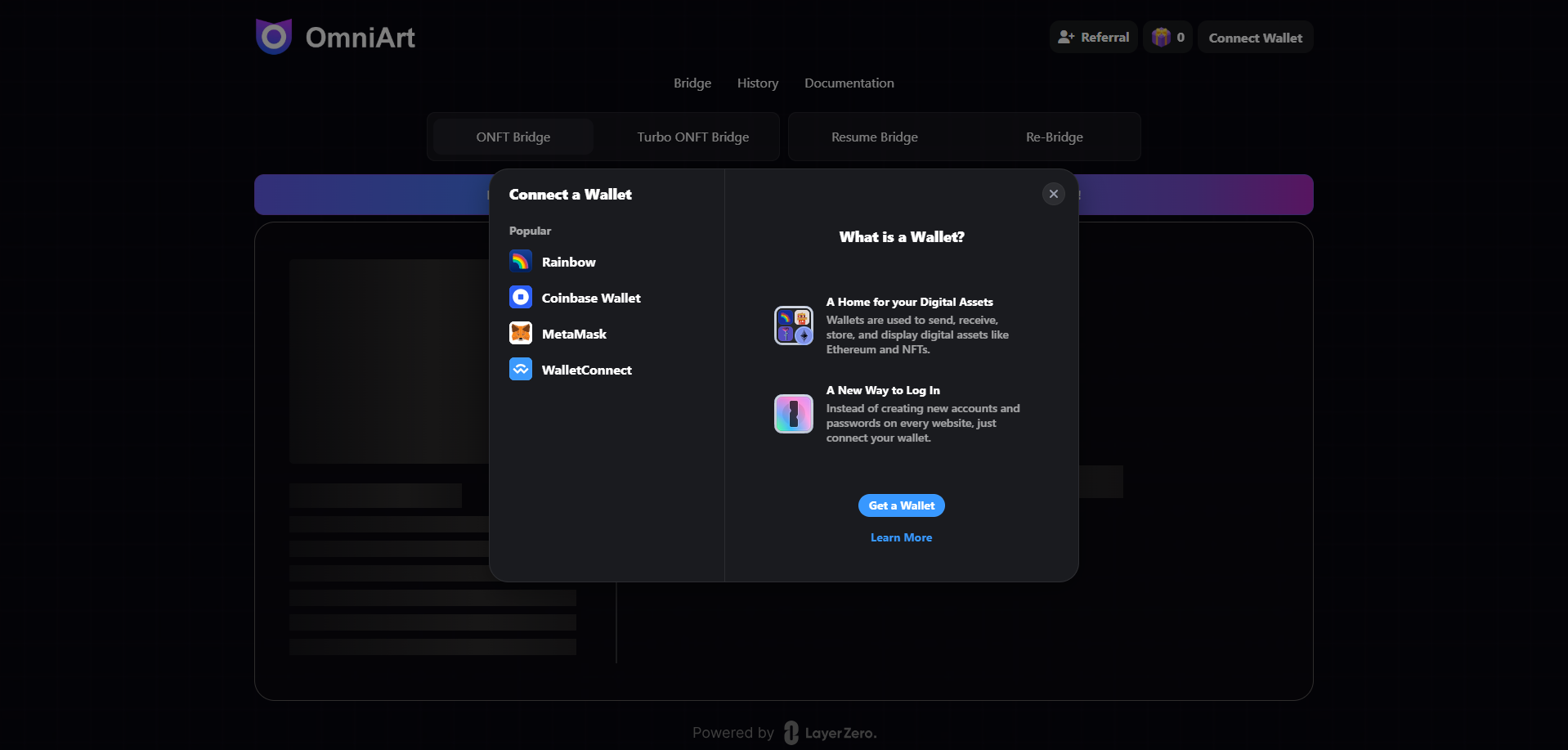Click the points count '0'
1568x750 pixels.
(1180, 37)
